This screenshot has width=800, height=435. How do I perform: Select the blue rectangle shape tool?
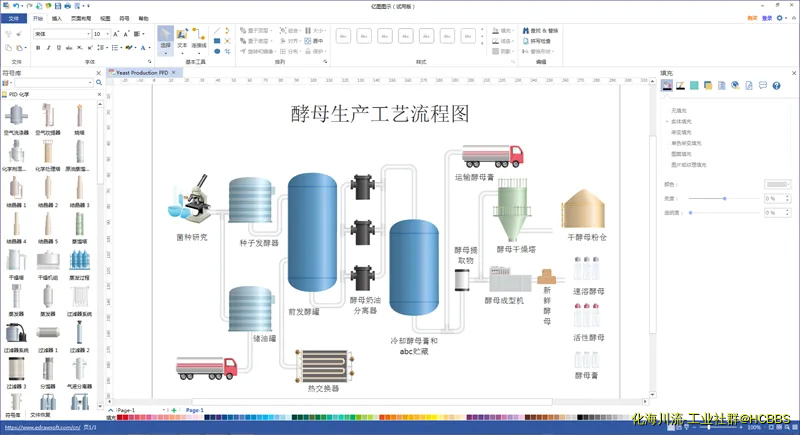click(x=217, y=41)
